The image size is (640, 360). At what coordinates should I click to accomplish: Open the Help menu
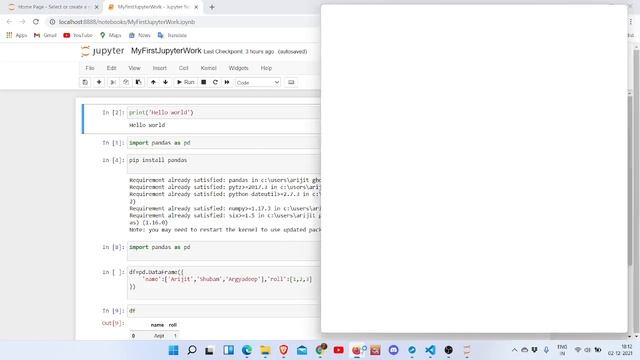266,68
